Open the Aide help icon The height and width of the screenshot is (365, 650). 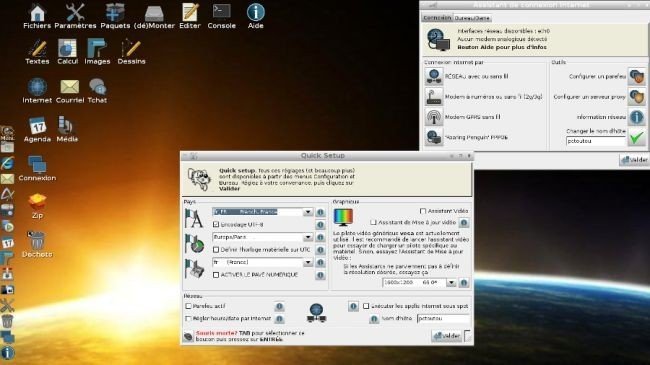pos(255,16)
